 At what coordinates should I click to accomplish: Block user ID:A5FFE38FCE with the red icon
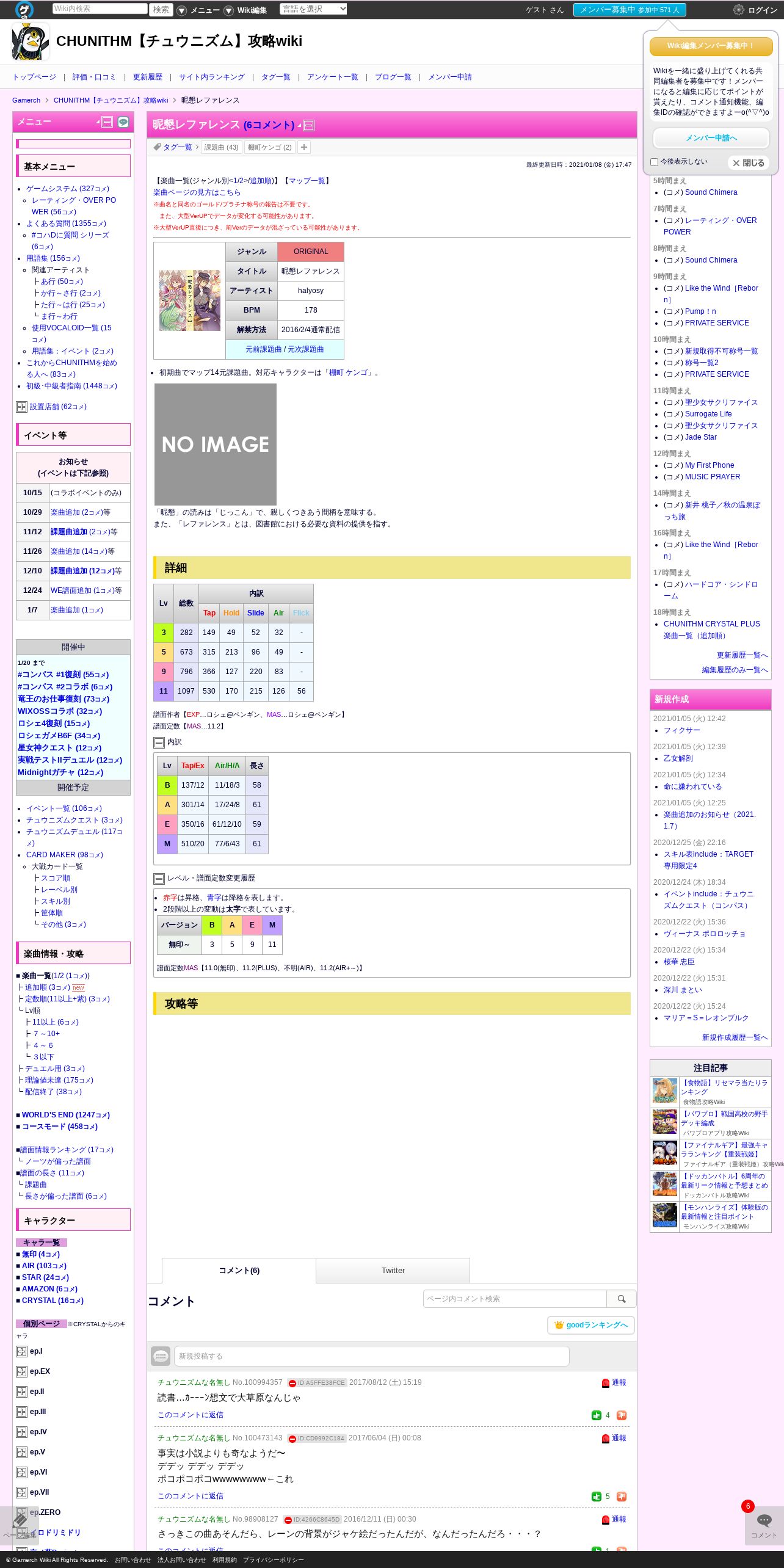click(x=292, y=1383)
